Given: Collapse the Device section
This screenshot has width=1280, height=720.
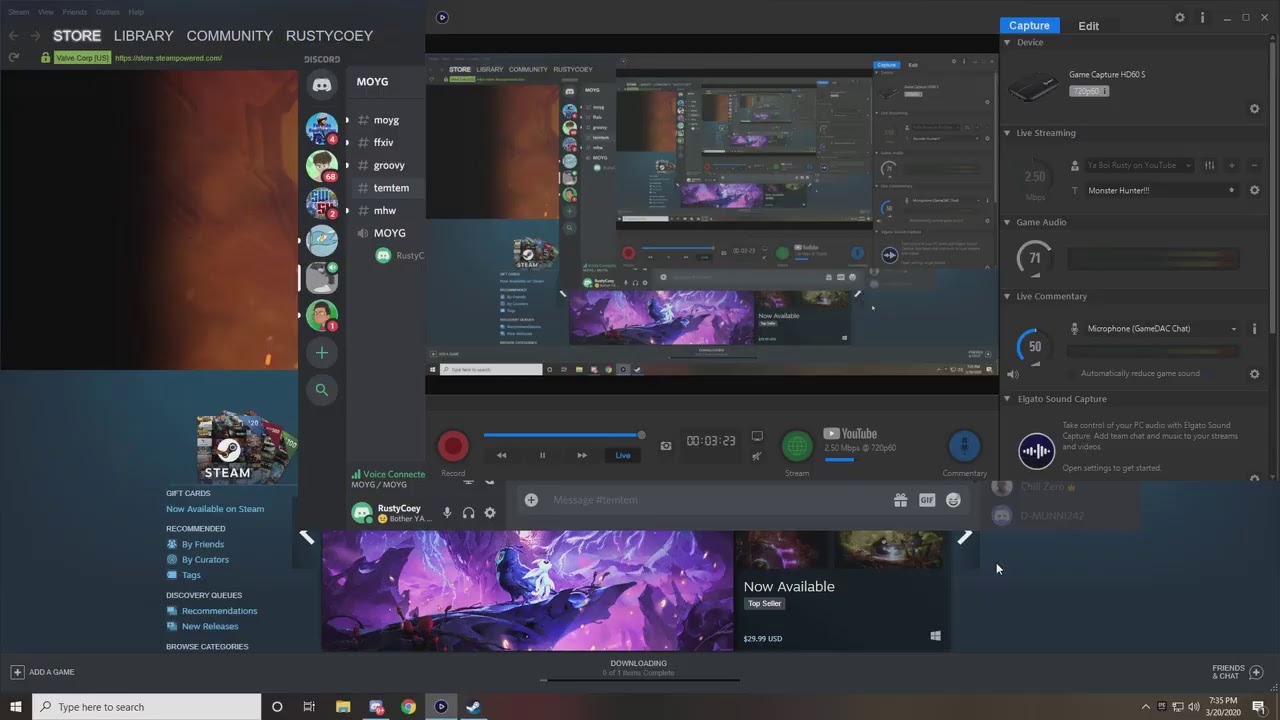Looking at the screenshot, I should coord(1007,43).
